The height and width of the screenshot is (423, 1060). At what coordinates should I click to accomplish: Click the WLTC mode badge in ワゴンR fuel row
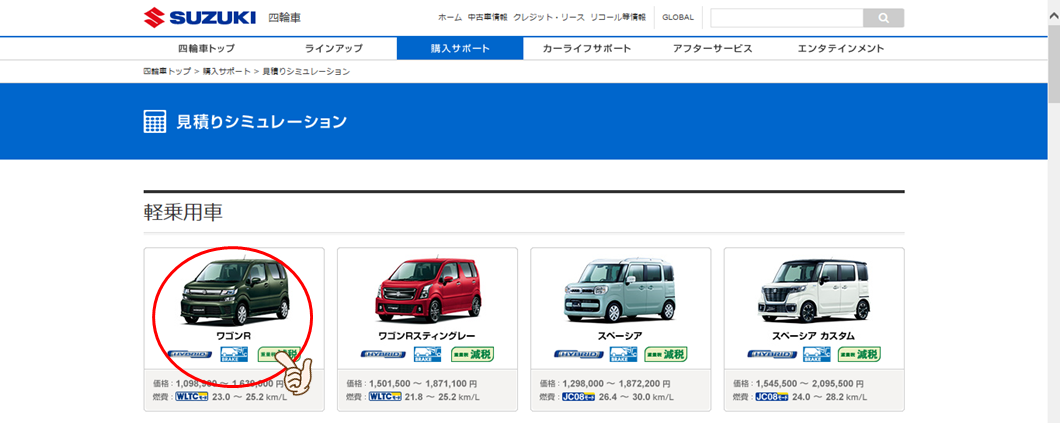click(192, 397)
